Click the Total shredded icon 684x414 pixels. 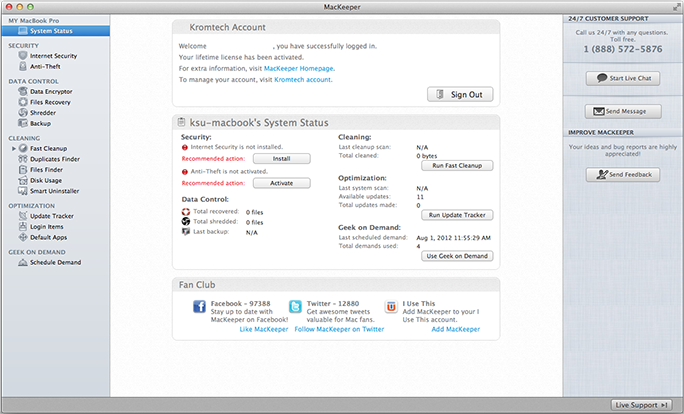[186, 222]
